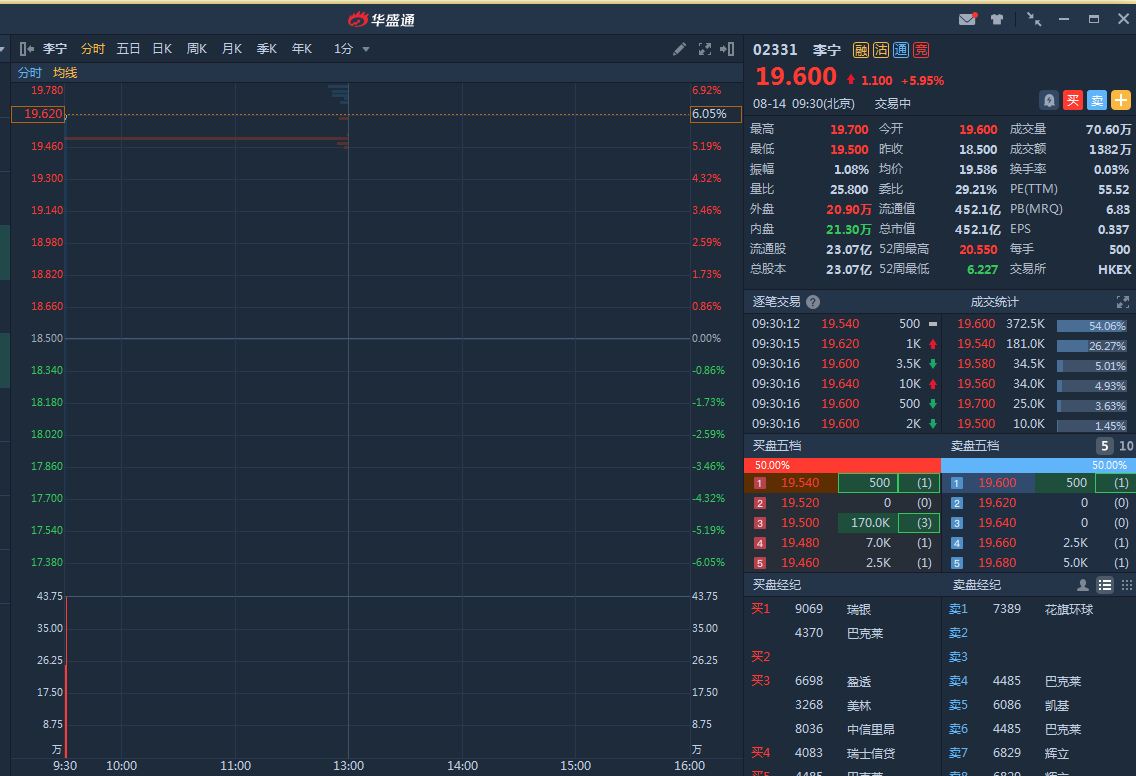Show the broker person view icon

(1082, 585)
